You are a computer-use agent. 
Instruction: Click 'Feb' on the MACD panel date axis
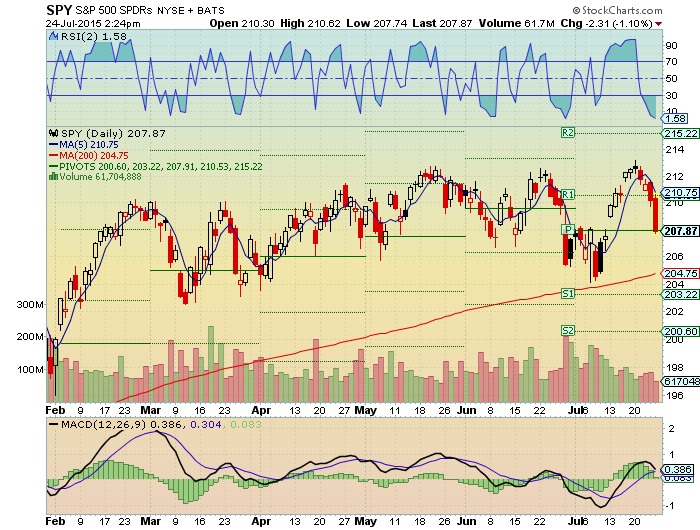(55, 522)
